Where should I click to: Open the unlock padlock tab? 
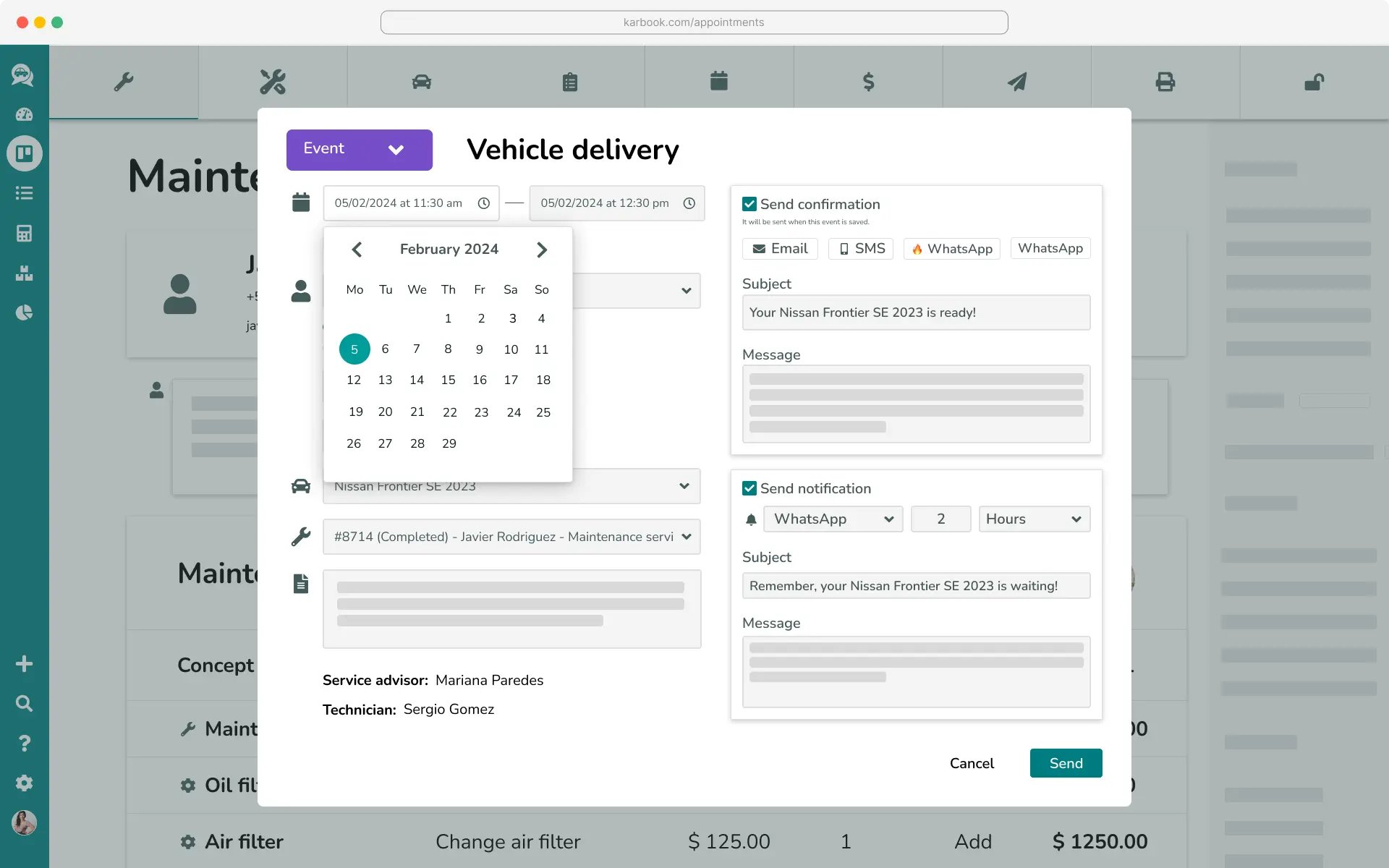pos(1314,82)
